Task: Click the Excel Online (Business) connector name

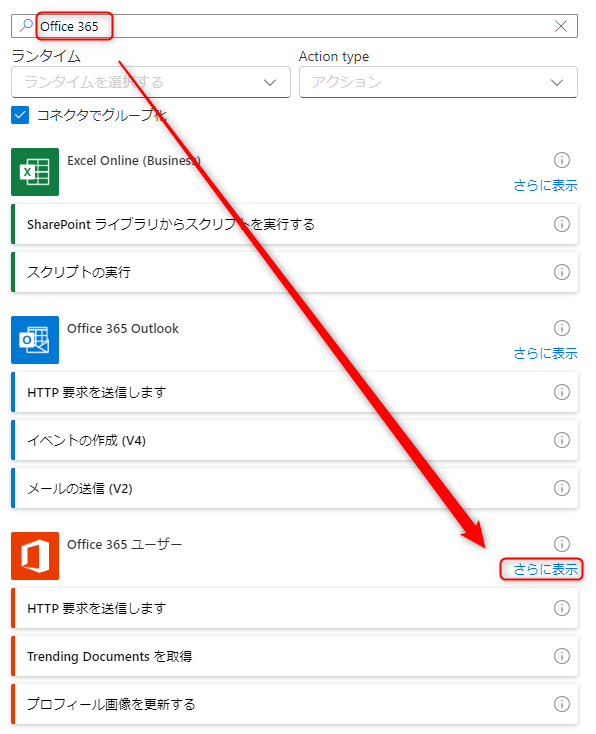Action: 134,161
